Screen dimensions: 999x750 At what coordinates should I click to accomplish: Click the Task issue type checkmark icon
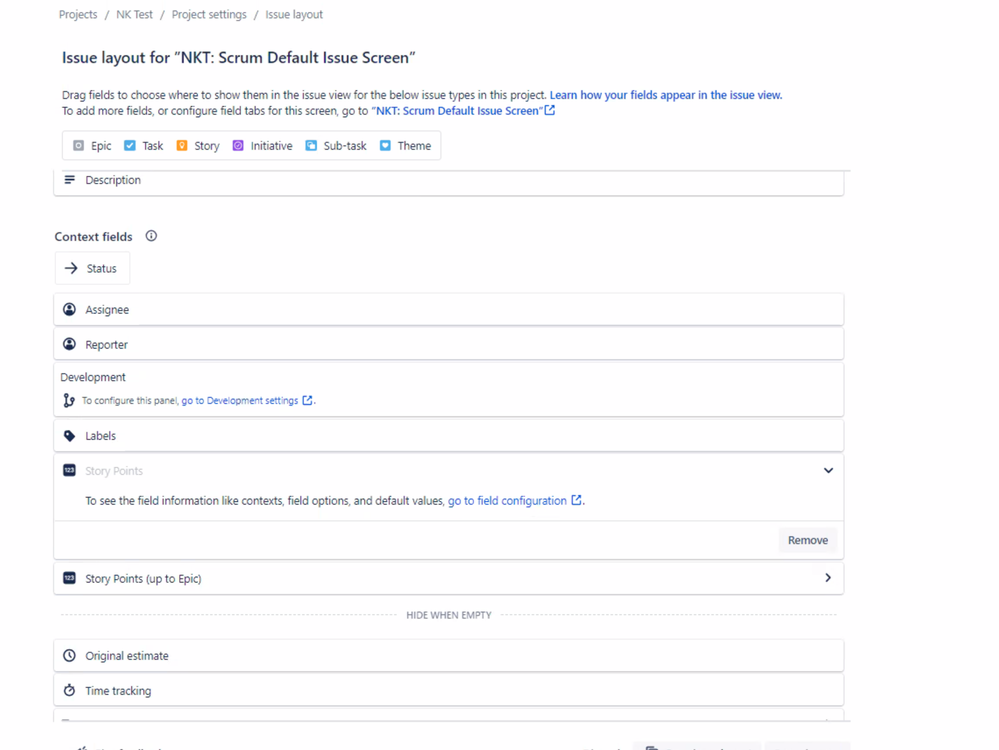click(130, 145)
